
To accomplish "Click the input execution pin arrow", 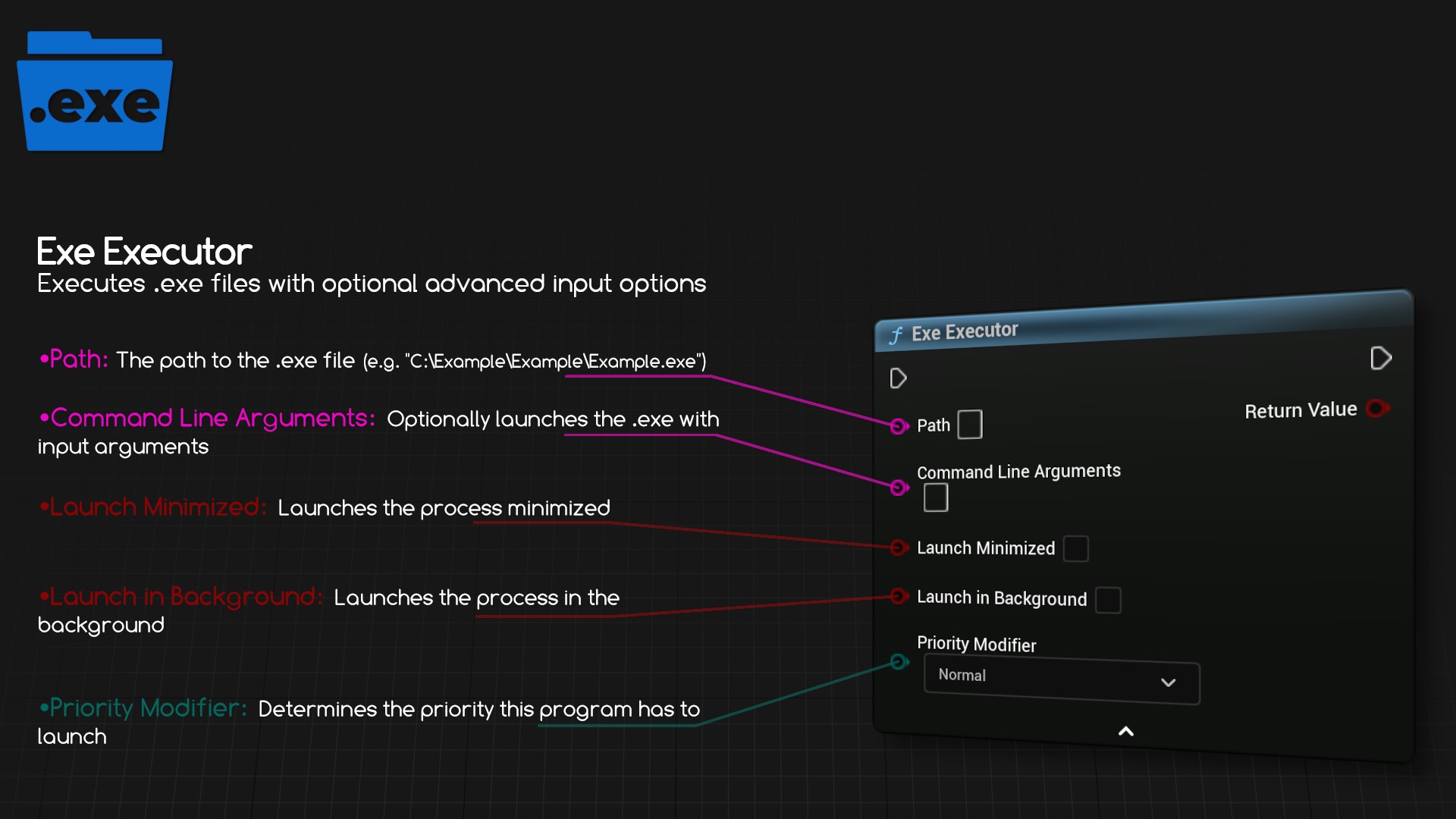I will click(898, 378).
